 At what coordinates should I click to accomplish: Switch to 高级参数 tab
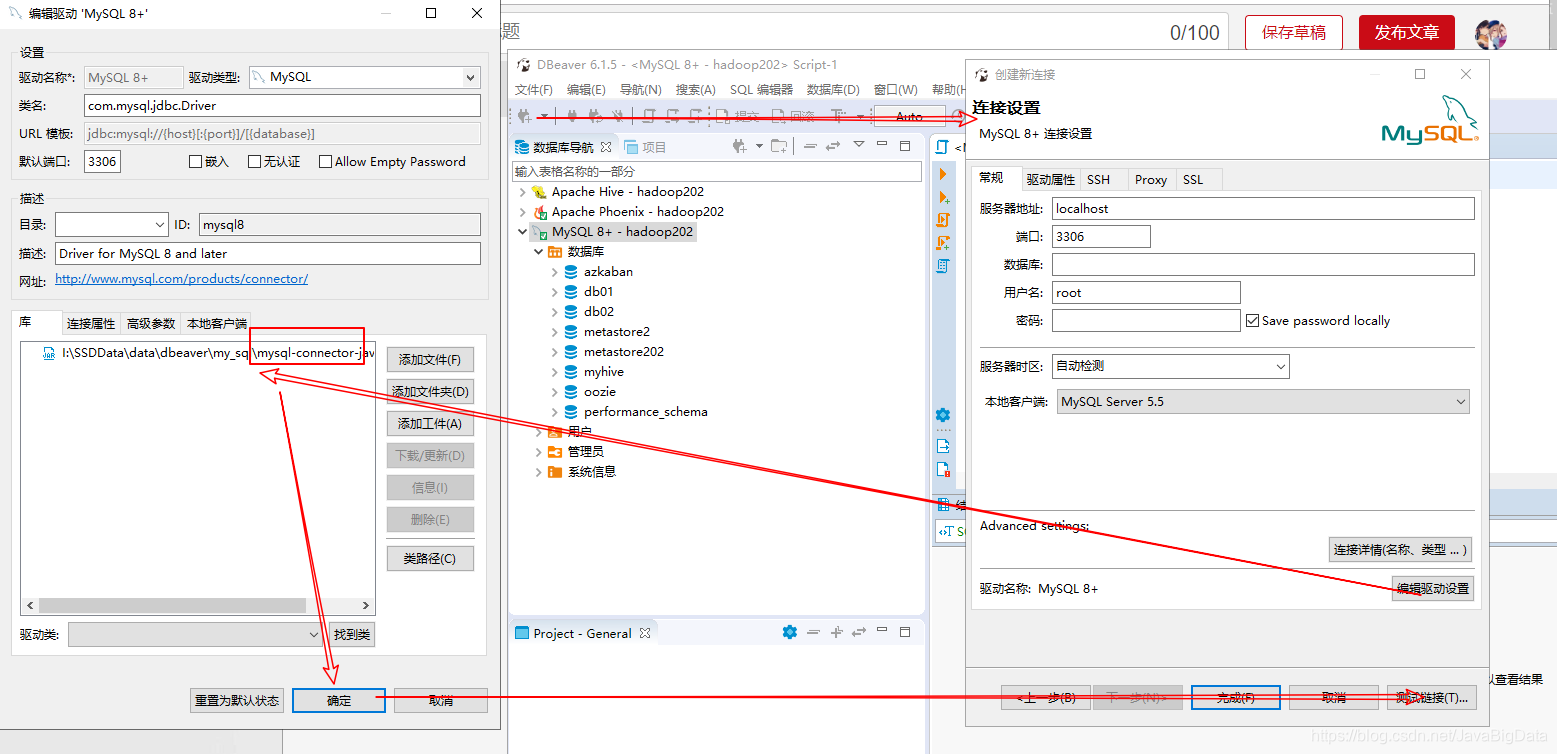[151, 323]
